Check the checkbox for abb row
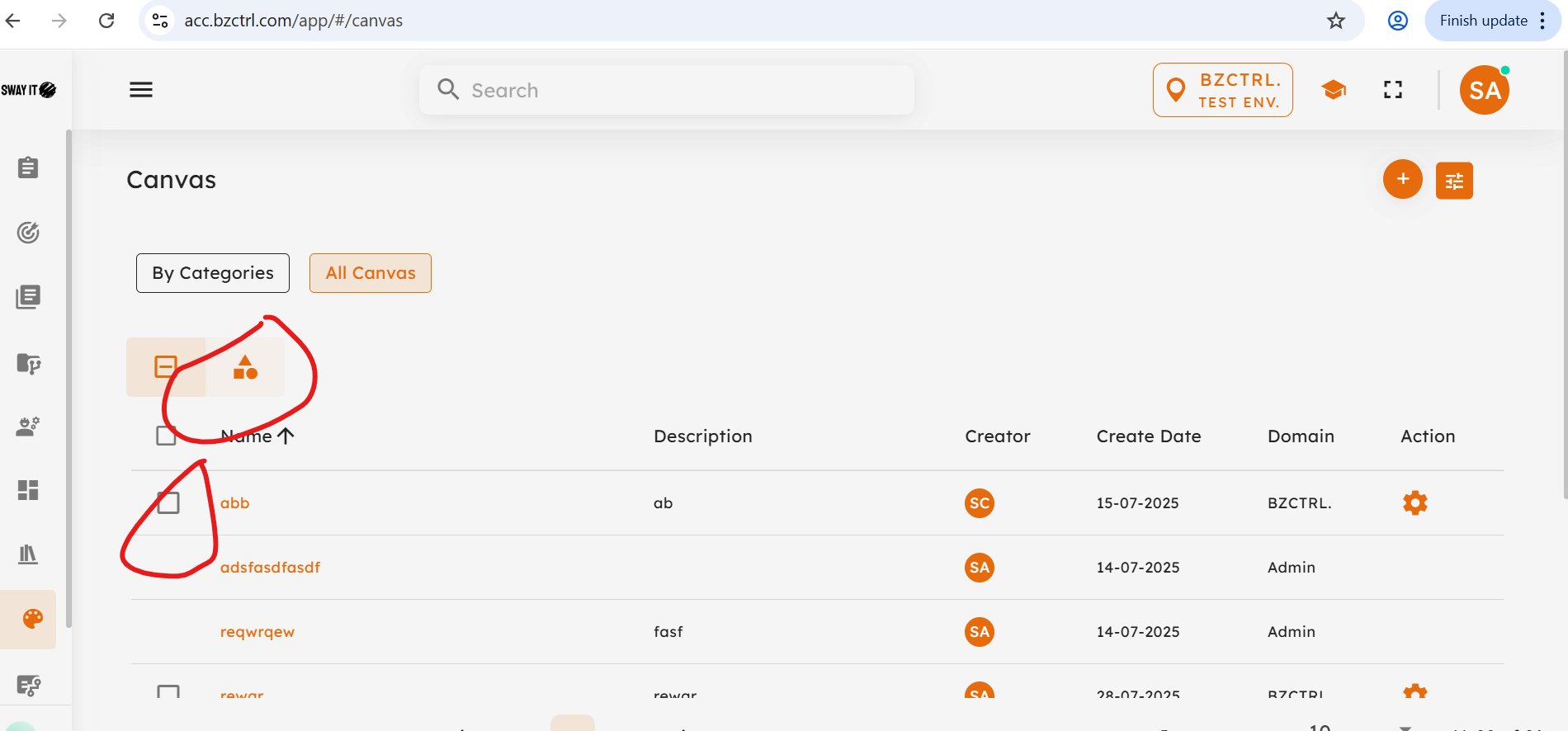 pyautogui.click(x=168, y=503)
